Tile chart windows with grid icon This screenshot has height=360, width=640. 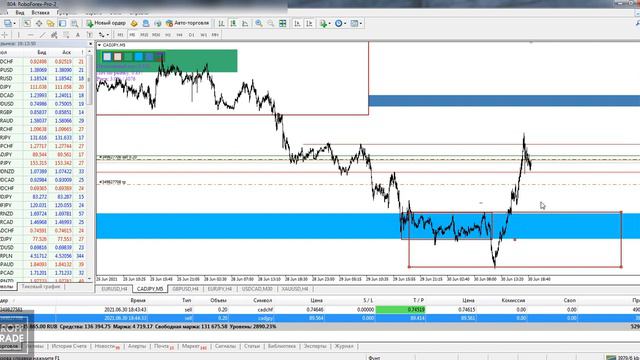pyautogui.click(x=282, y=24)
